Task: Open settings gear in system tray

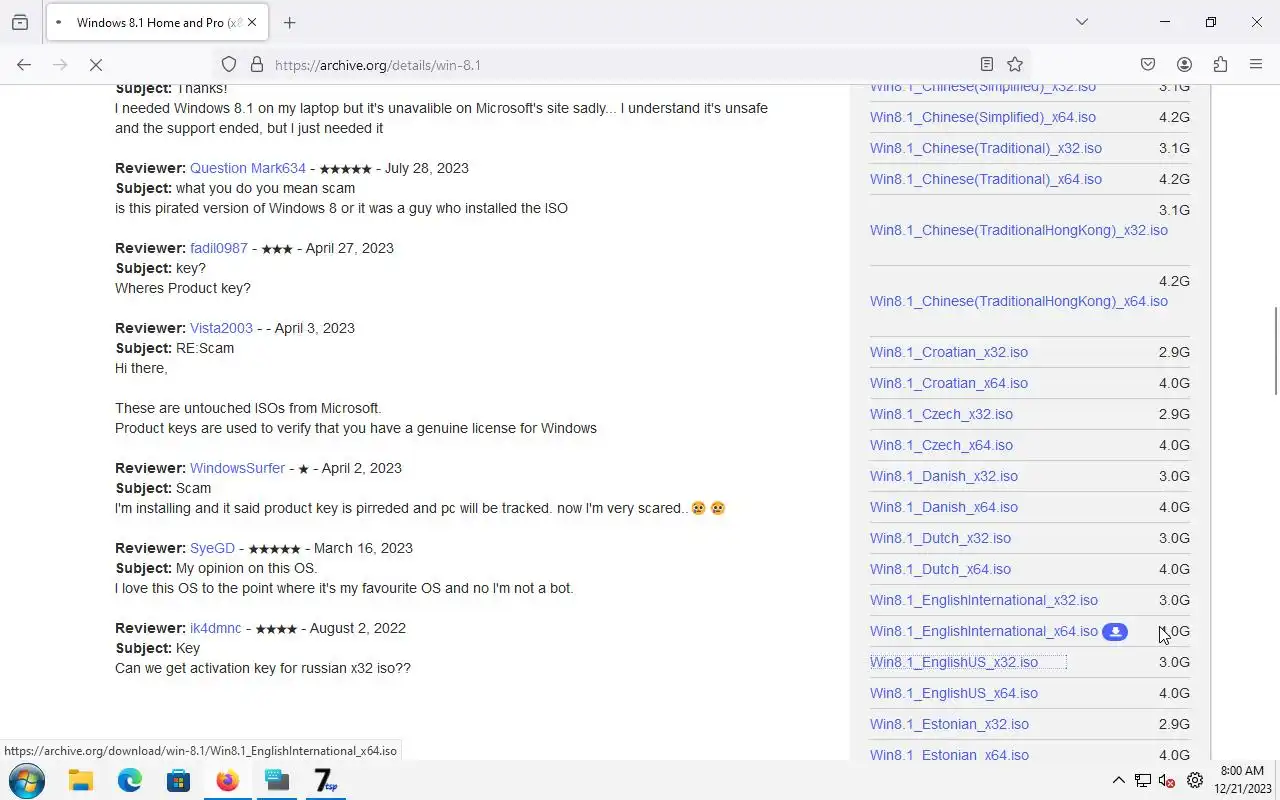Action: coord(1195,781)
